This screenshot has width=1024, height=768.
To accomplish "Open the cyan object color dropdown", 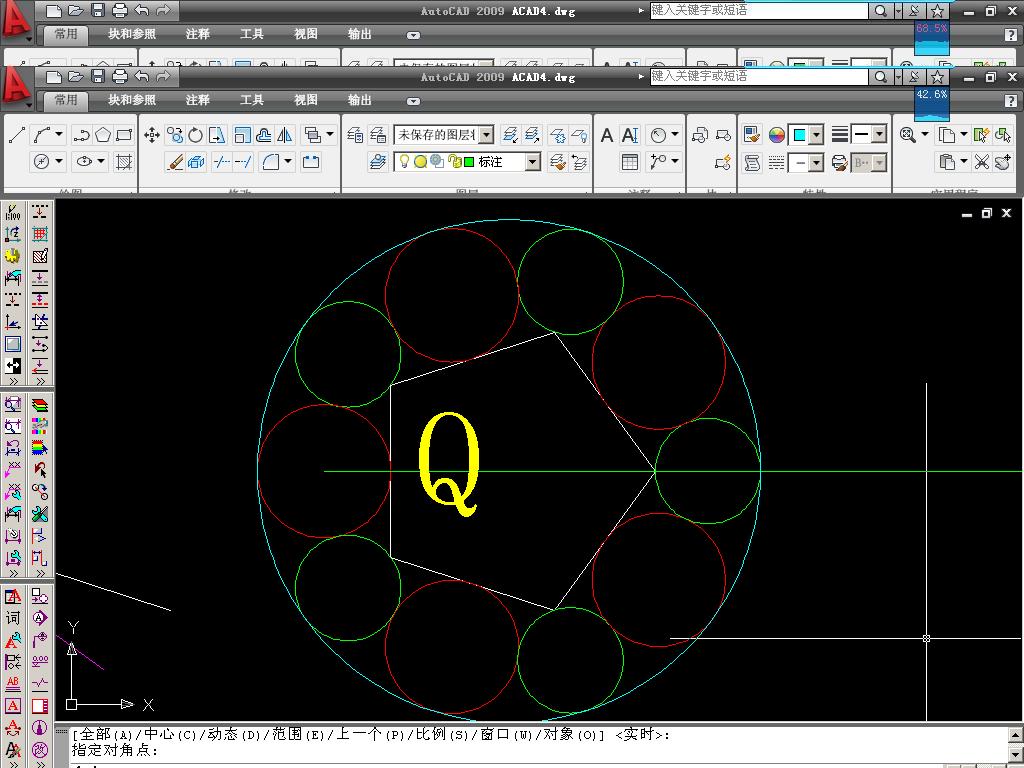I will 816,135.
